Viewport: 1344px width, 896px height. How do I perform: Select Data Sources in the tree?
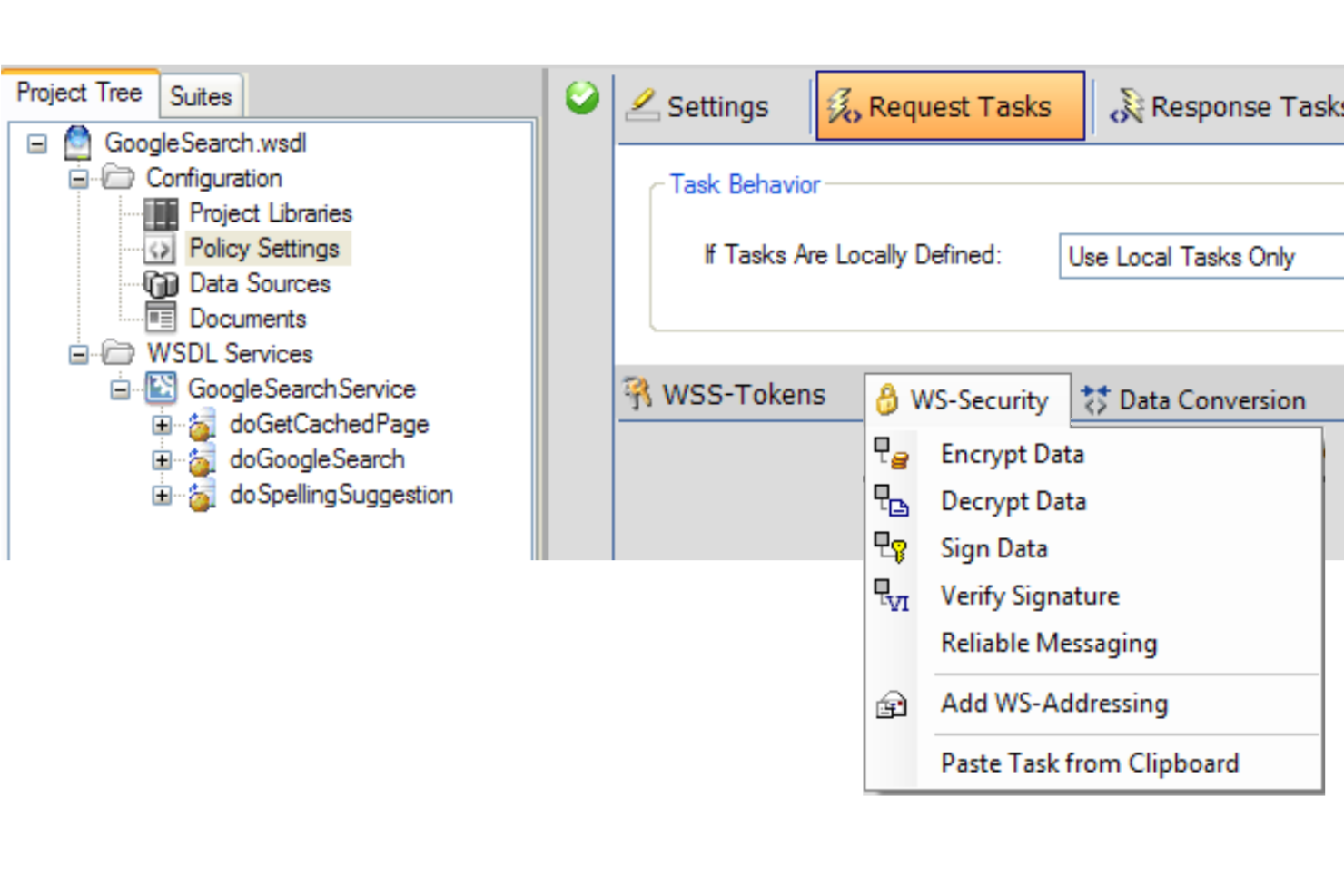click(x=260, y=283)
